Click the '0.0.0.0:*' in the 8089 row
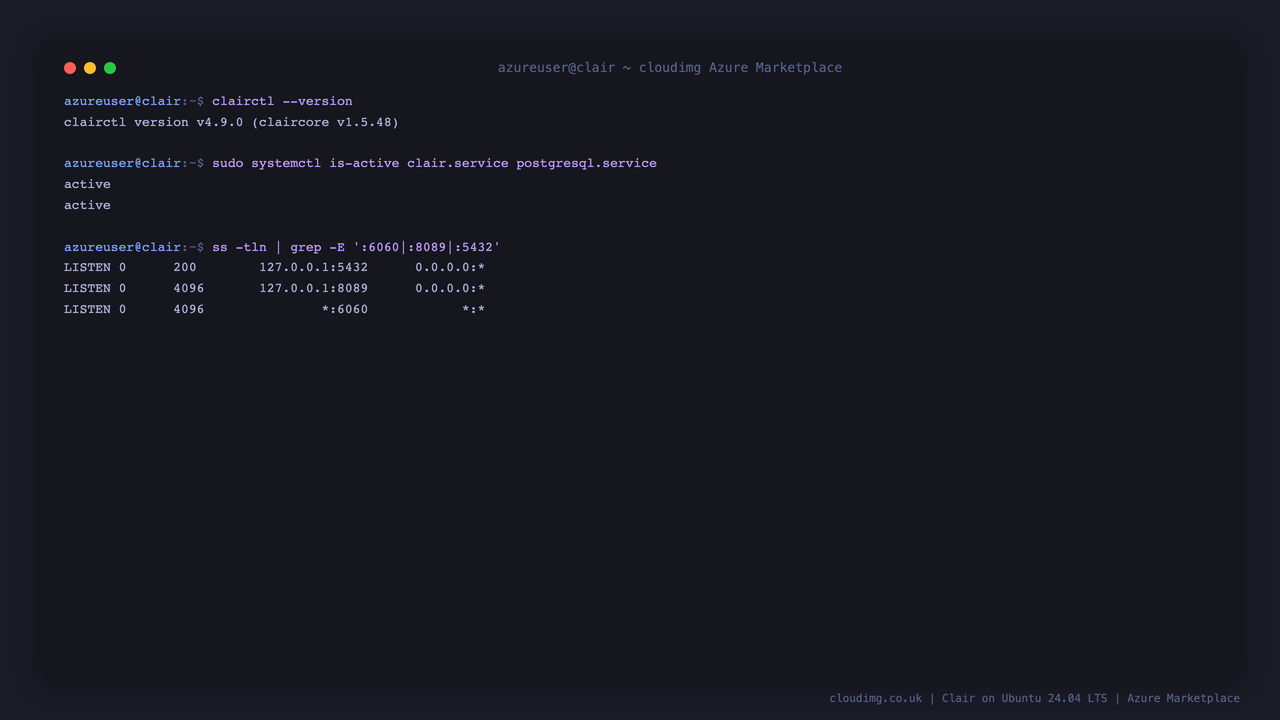The height and width of the screenshot is (720, 1280). click(450, 288)
